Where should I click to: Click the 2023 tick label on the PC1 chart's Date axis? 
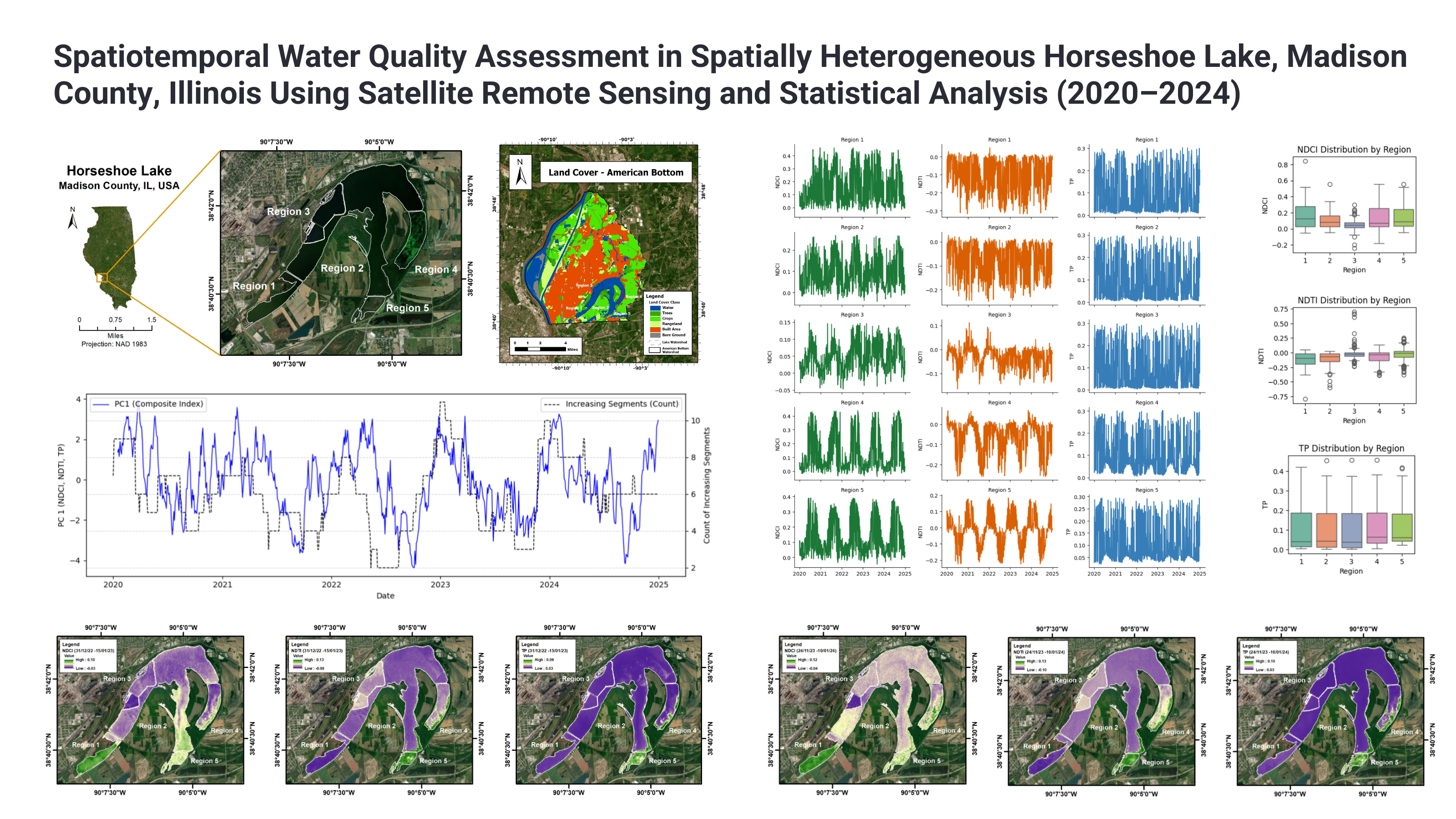tap(440, 584)
